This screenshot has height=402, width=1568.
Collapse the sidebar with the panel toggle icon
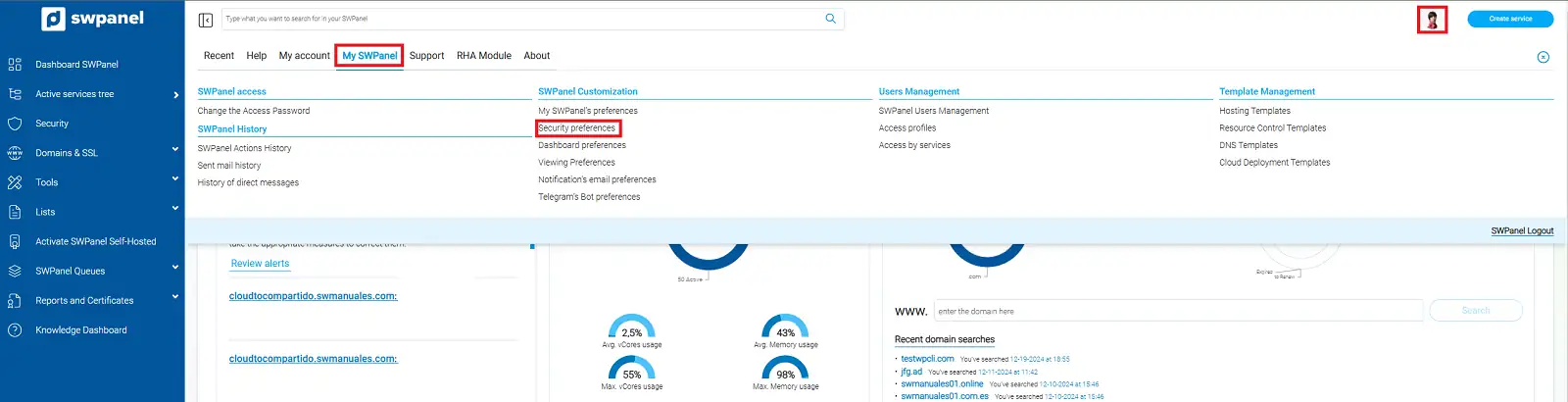(206, 20)
